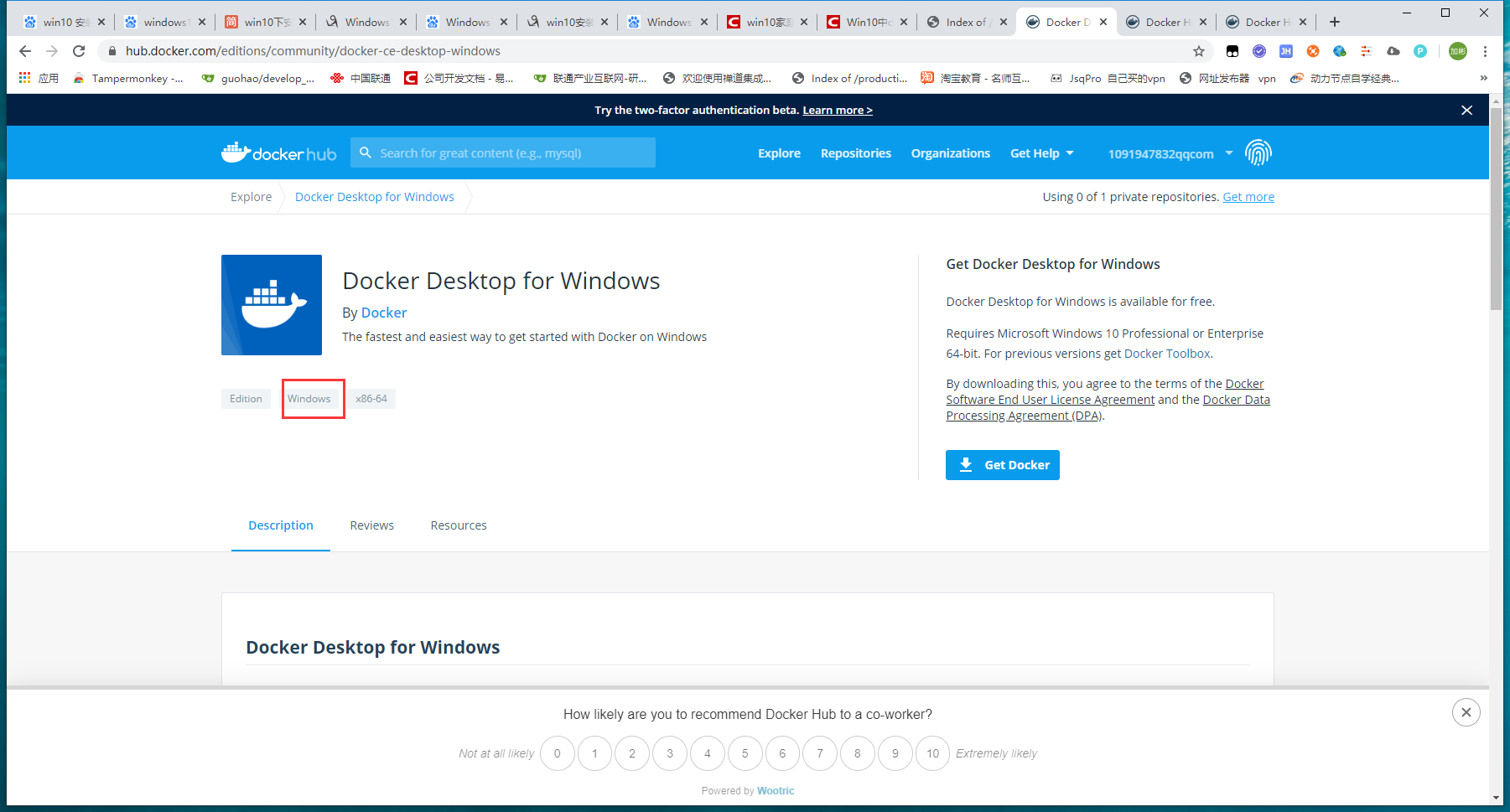Close the Wootric recommendation survey
The height and width of the screenshot is (812, 1510).
coord(1466,712)
